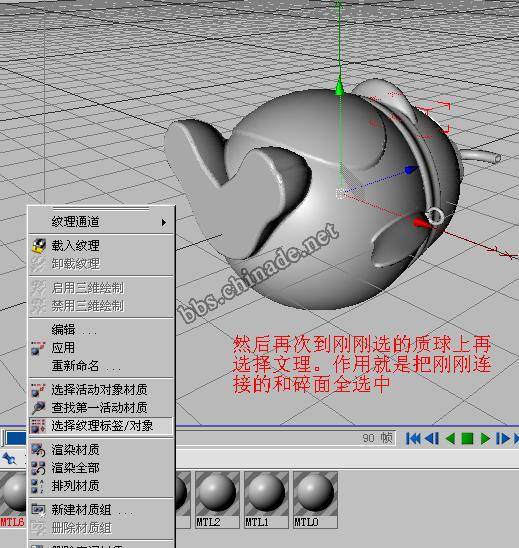This screenshot has width=519, height=548.
Task: Jump to the first frame of animation
Action: 413,438
